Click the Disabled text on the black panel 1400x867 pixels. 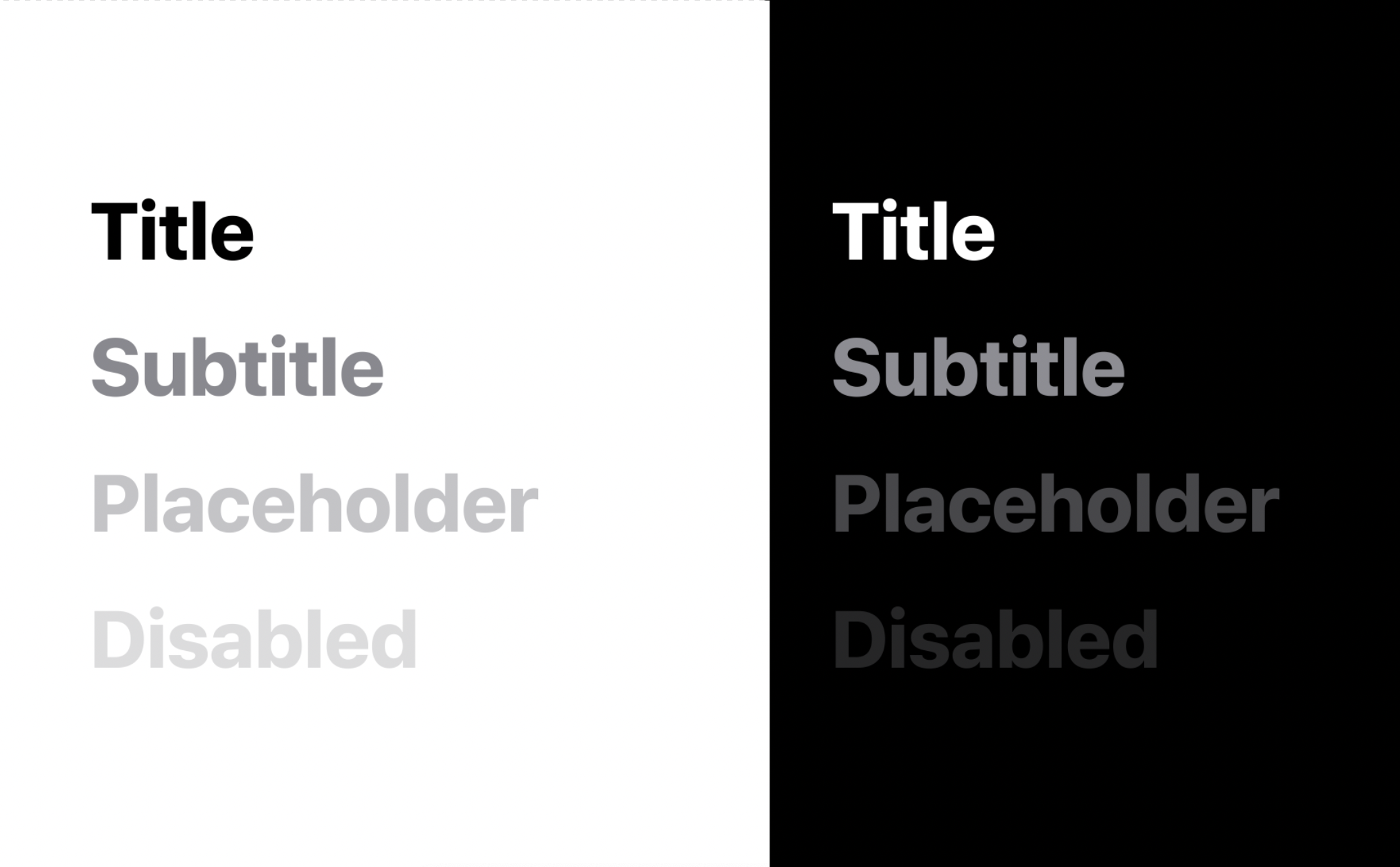995,639
